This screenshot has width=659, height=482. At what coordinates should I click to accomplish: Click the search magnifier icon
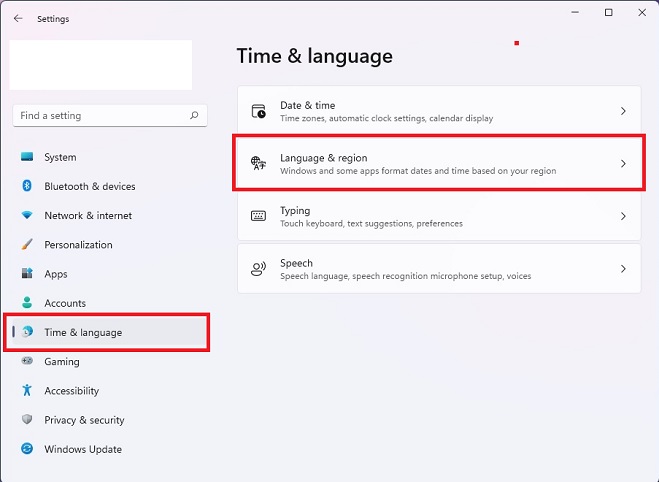(194, 115)
